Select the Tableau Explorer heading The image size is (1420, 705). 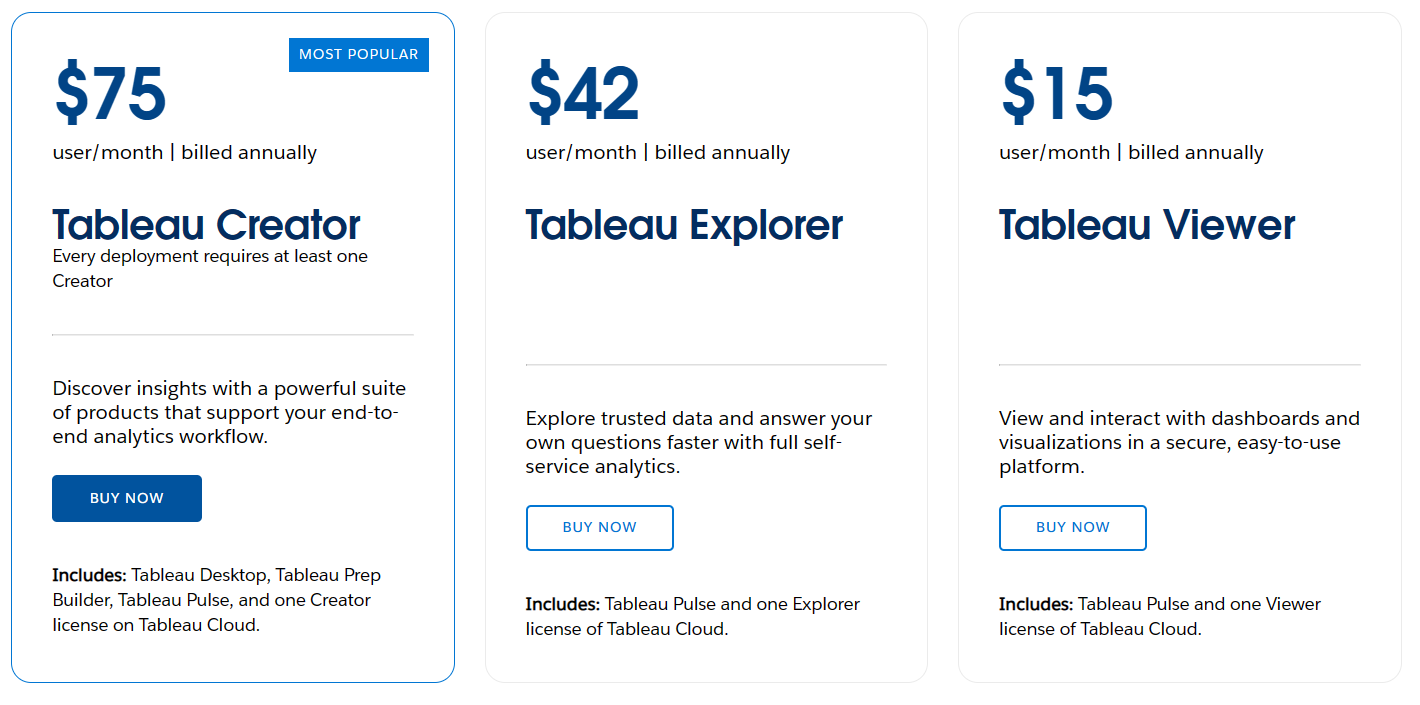coord(683,224)
